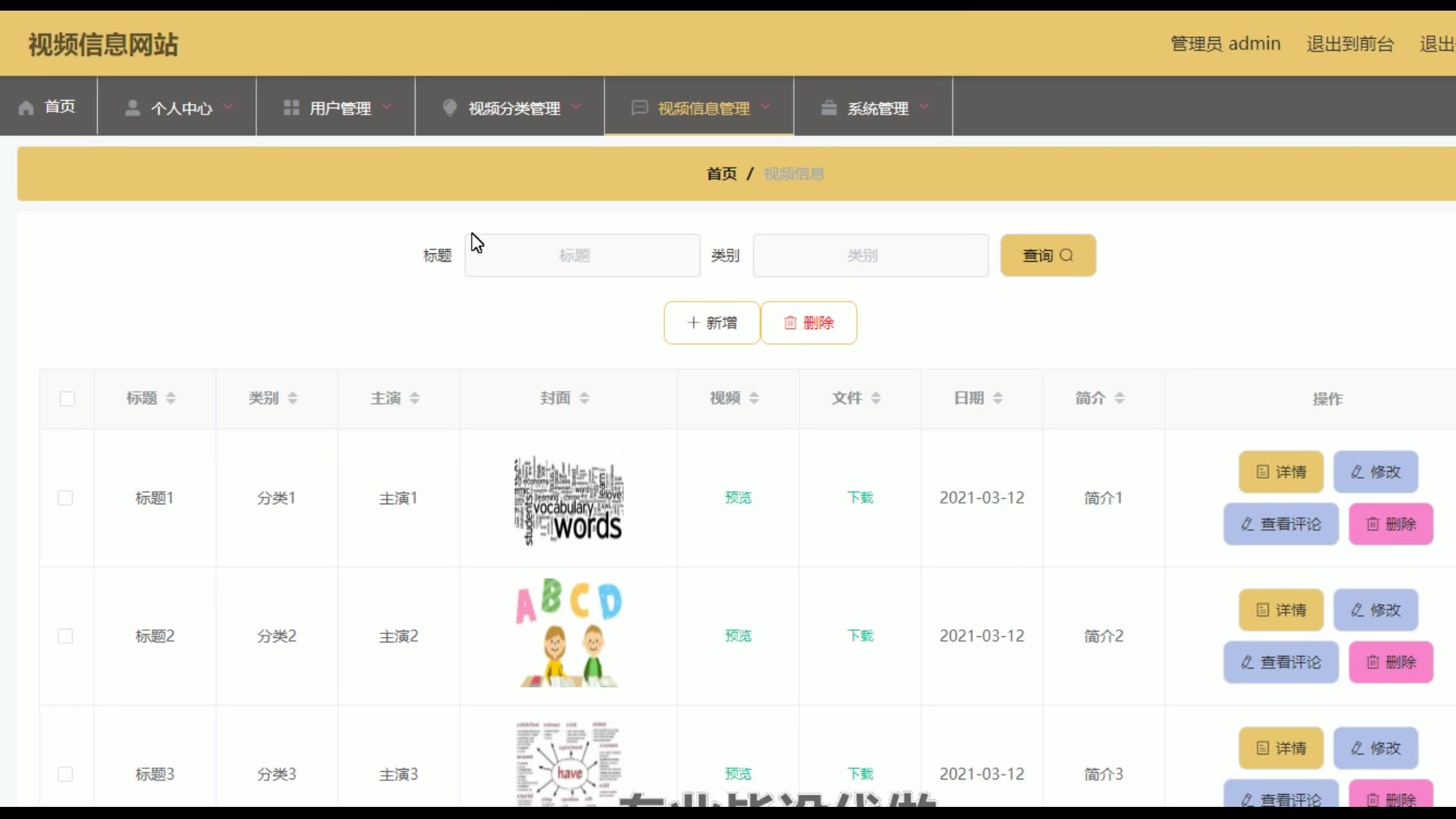Expand the 用户管理 dropdown chevron

coord(387,107)
